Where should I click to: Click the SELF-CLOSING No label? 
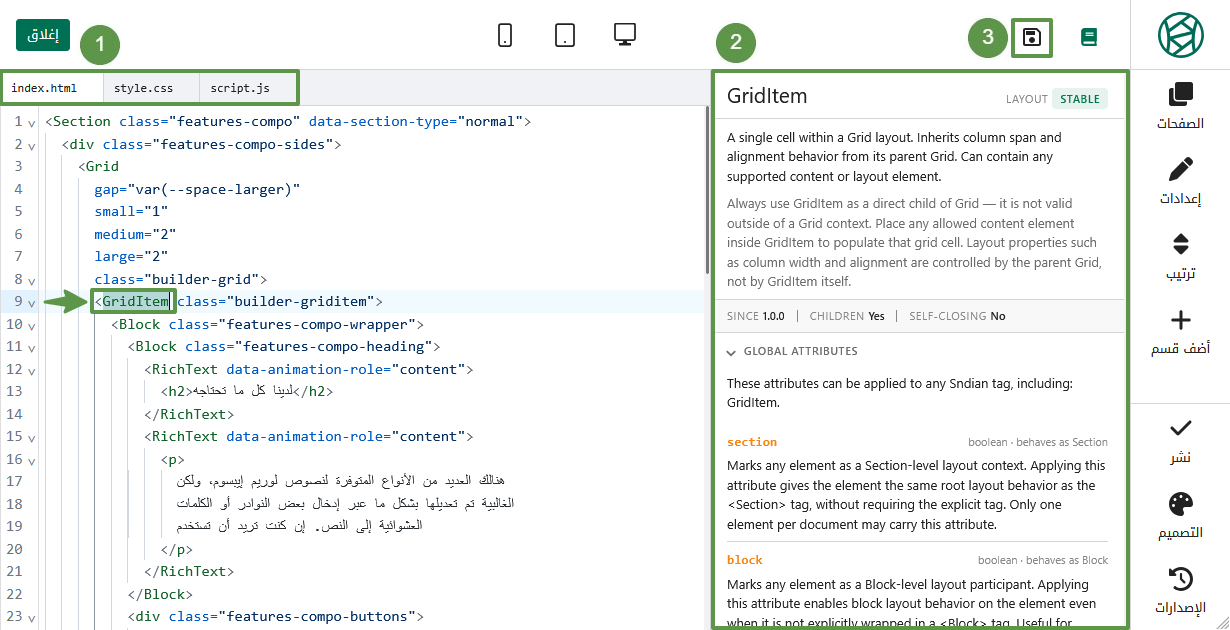click(957, 316)
